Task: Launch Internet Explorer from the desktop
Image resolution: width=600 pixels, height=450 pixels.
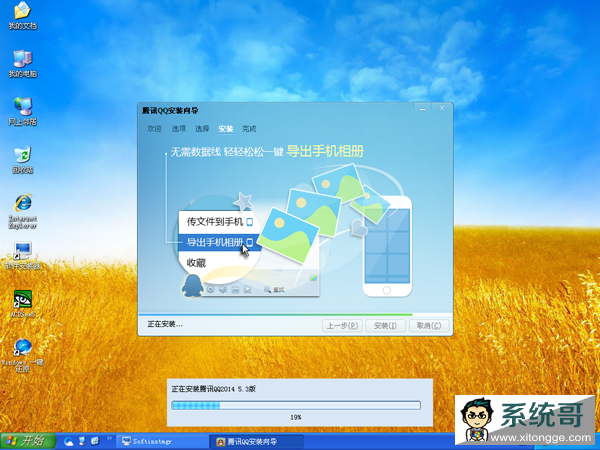Action: [23, 211]
